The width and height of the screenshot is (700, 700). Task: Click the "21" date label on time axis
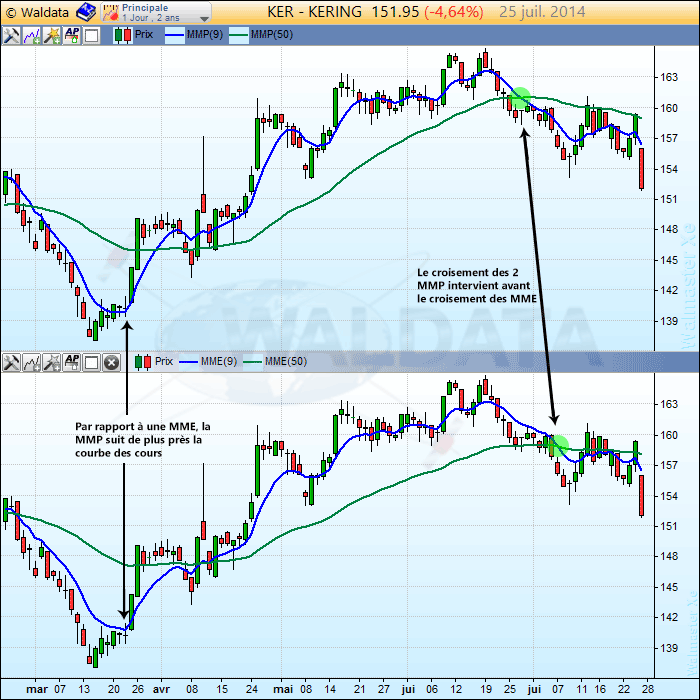pyautogui.click(x=359, y=689)
